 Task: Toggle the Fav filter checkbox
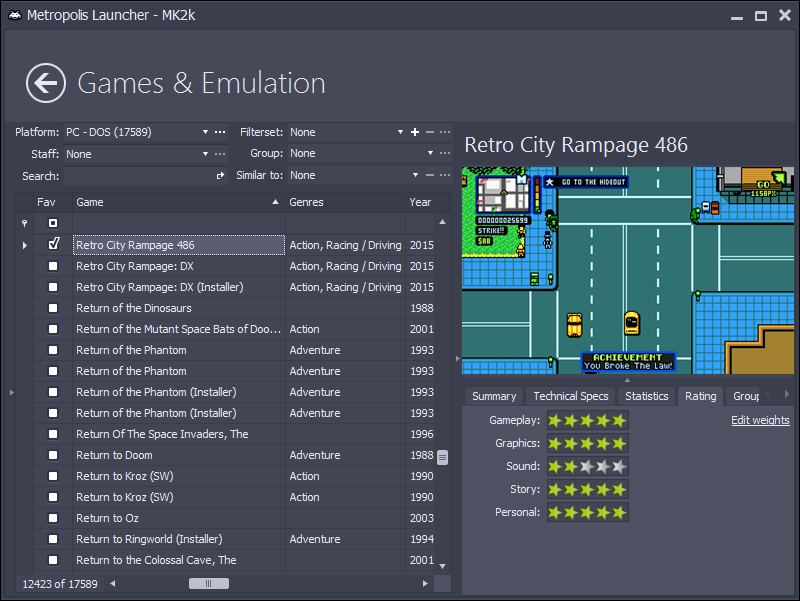(53, 223)
